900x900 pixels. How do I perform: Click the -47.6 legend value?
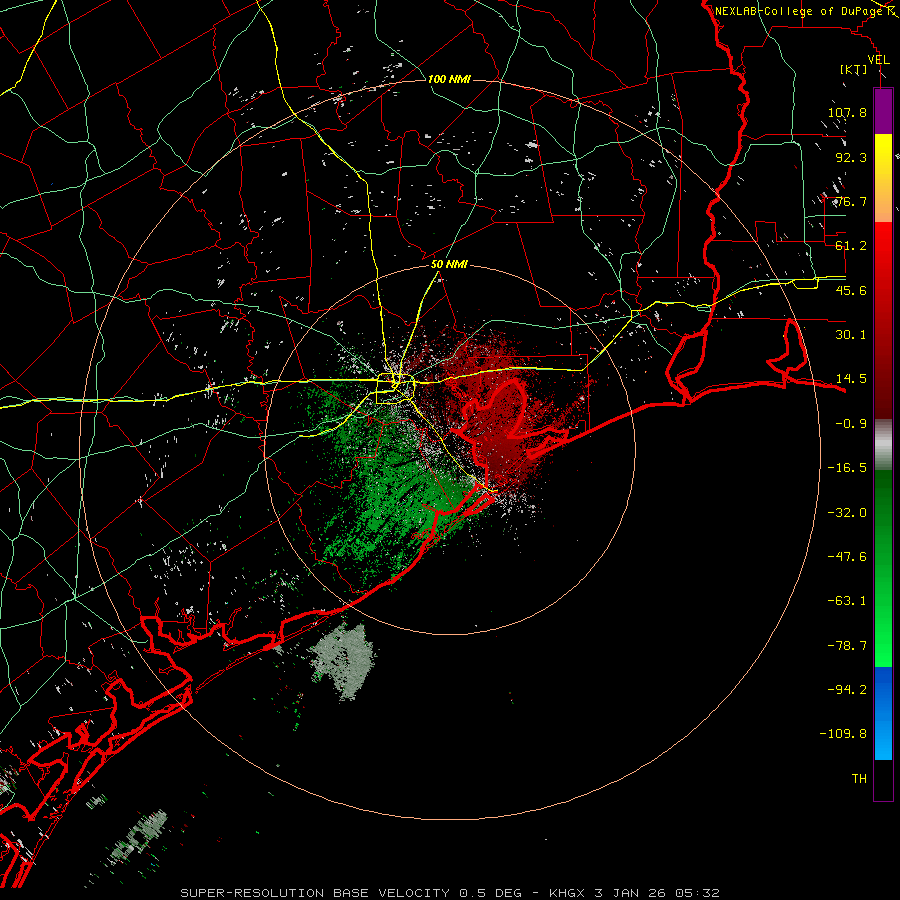(847, 557)
